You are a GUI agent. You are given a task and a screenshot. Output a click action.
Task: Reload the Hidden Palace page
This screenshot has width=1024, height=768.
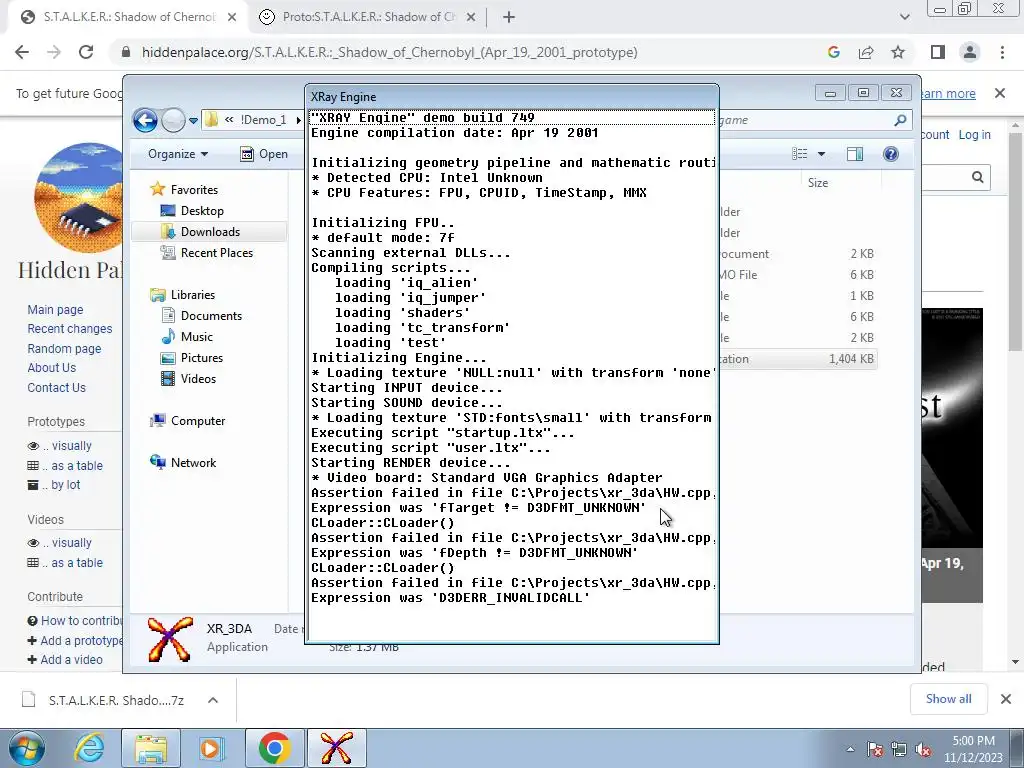[86, 52]
